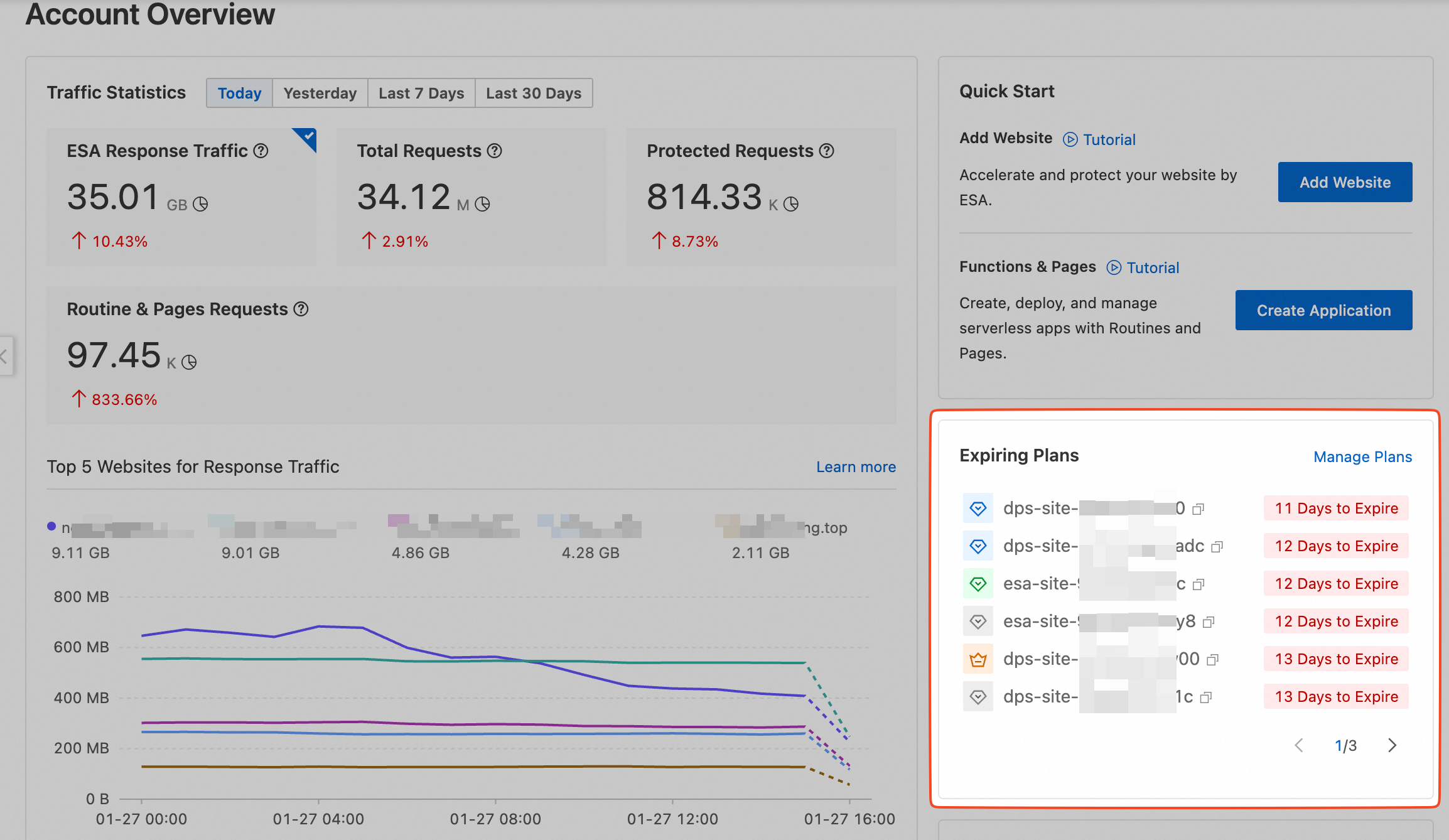This screenshot has height=840, width=1449.
Task: Open the Manage Plans link
Action: click(1362, 457)
